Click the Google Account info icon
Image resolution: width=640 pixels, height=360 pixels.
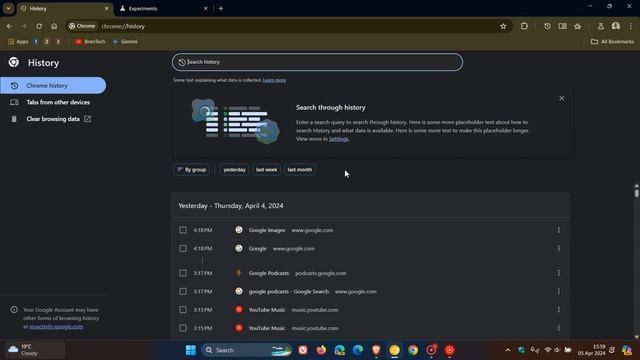(14, 310)
